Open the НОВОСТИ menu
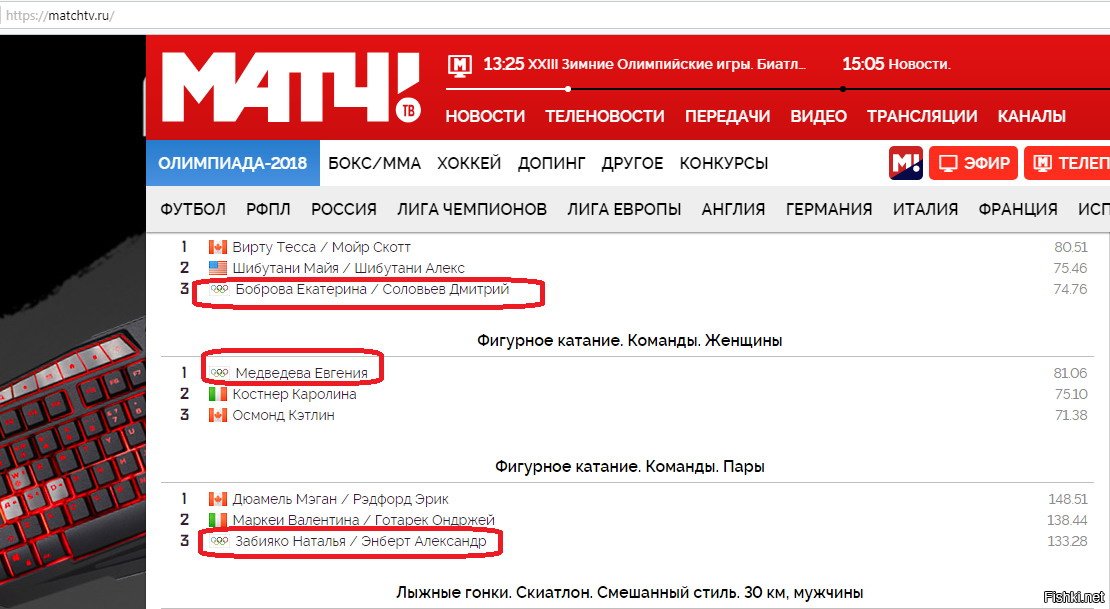Viewport: 1110px width, 609px height. click(485, 116)
